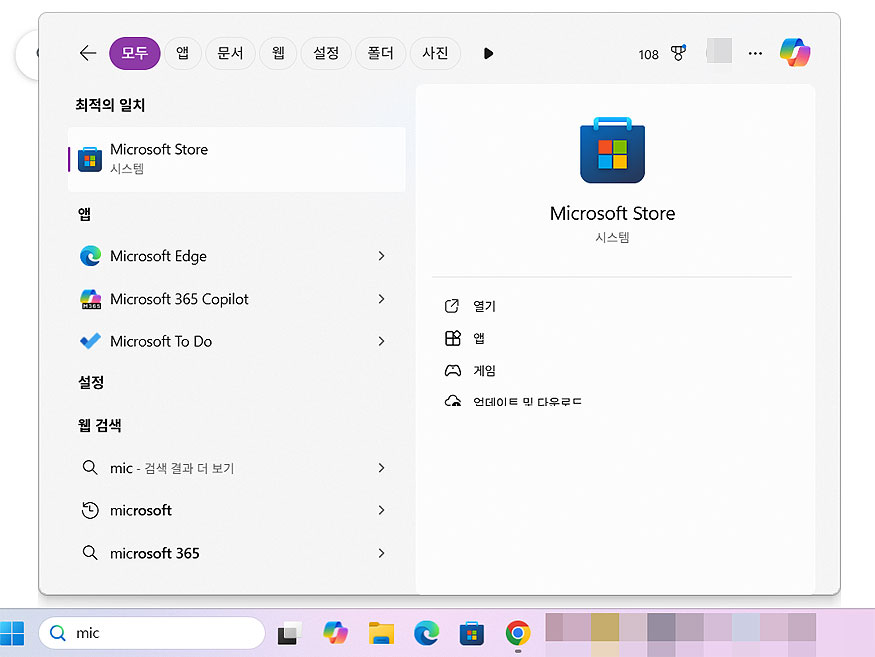The height and width of the screenshot is (657, 875).
Task: Click the 최적의 일치 section header
Action: 110,105
